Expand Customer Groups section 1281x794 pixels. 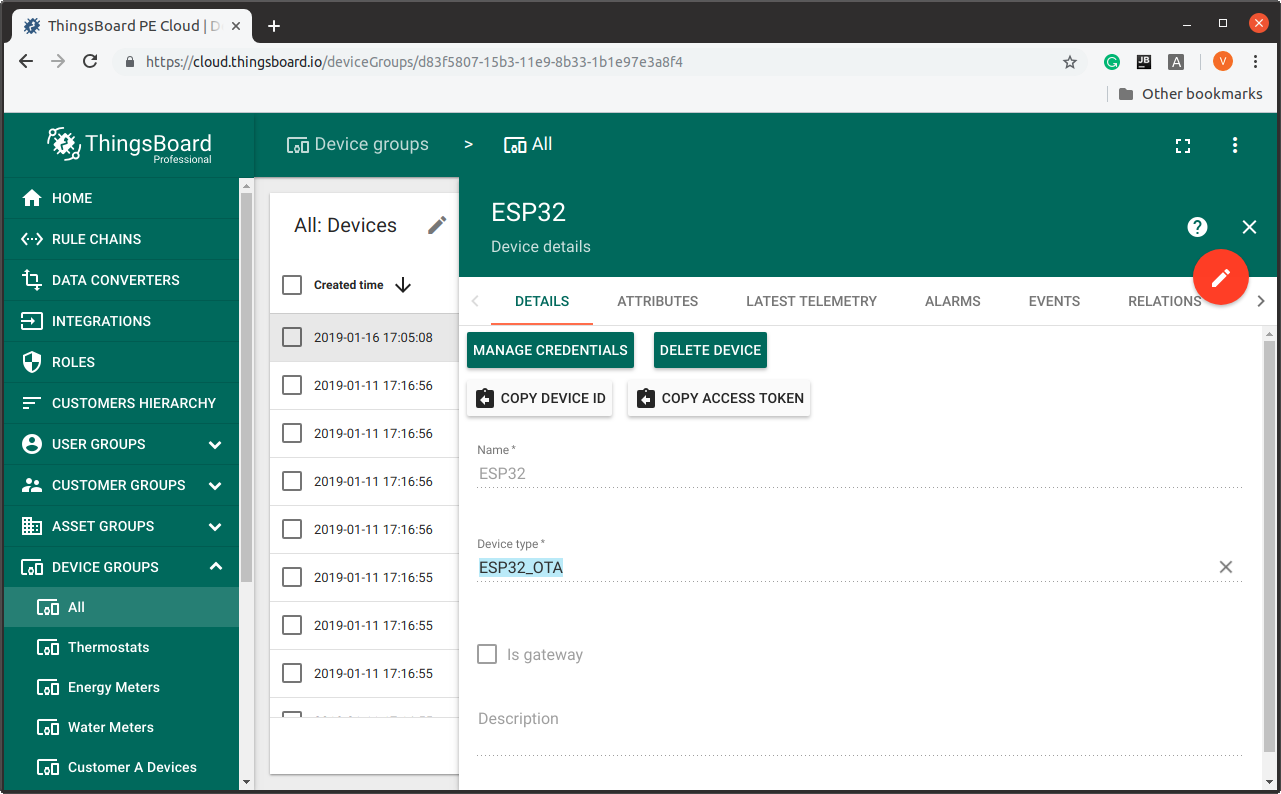215,485
